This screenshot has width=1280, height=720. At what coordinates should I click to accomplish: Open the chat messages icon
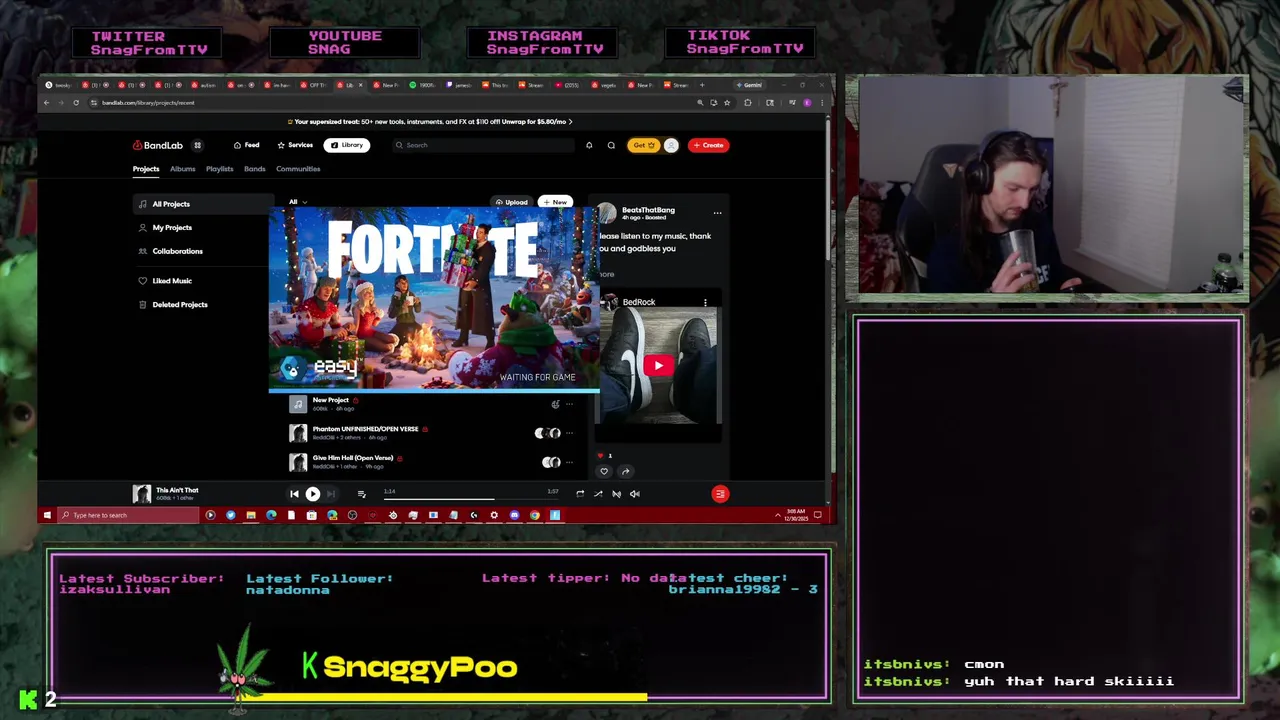611,145
